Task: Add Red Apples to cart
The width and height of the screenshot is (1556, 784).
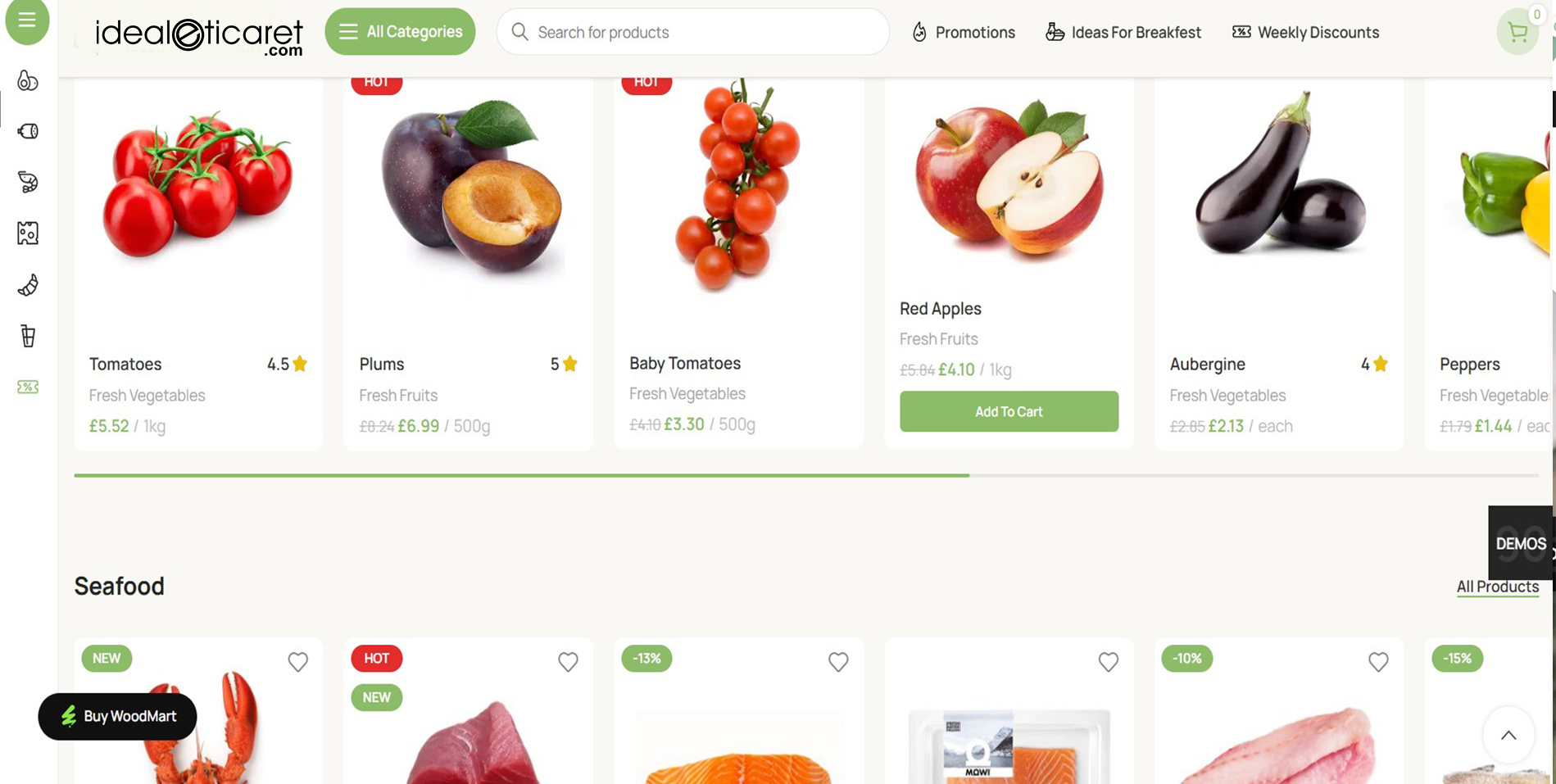Action: coord(1009,411)
